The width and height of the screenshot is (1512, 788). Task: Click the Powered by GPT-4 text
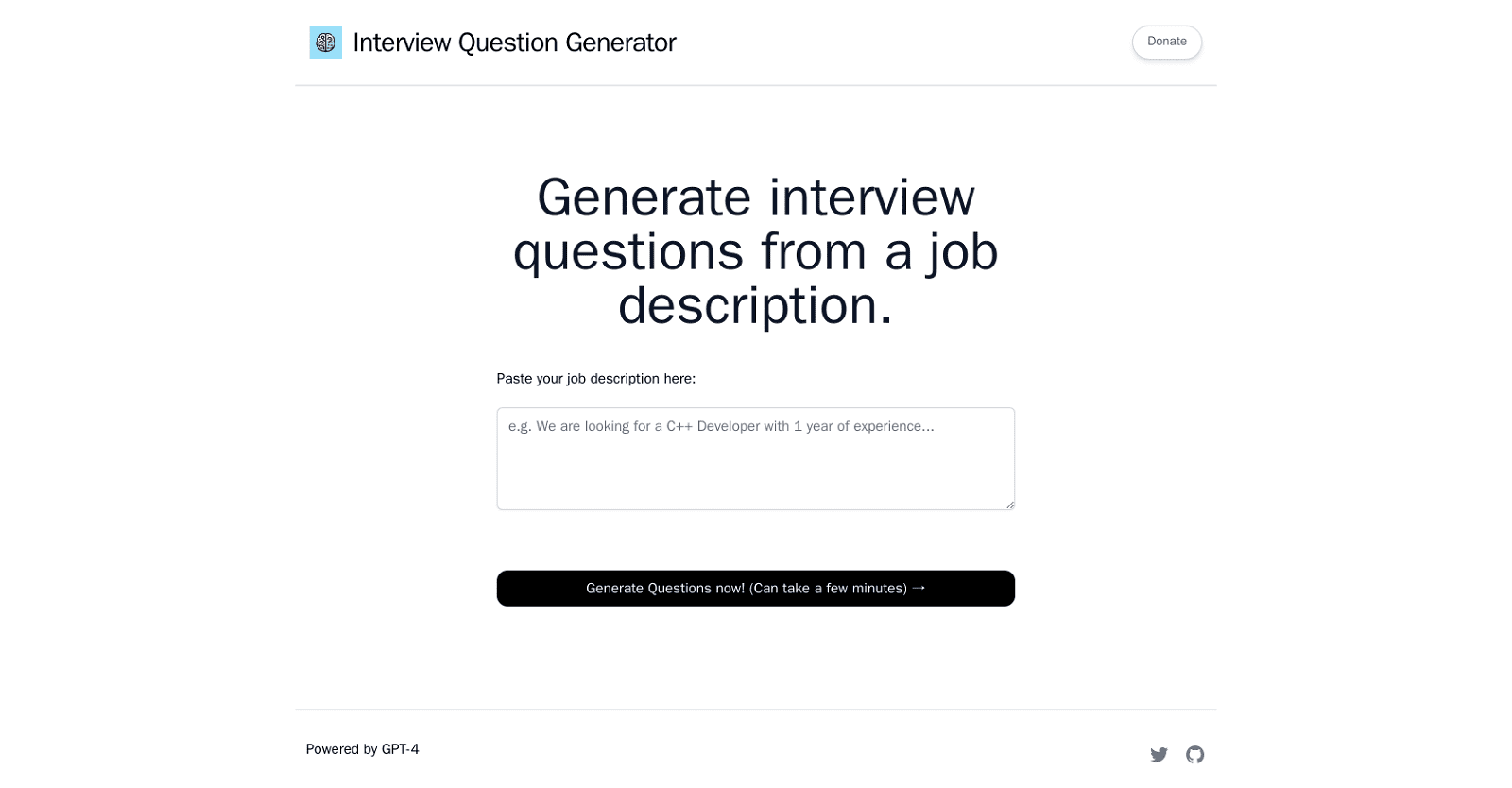click(x=363, y=748)
